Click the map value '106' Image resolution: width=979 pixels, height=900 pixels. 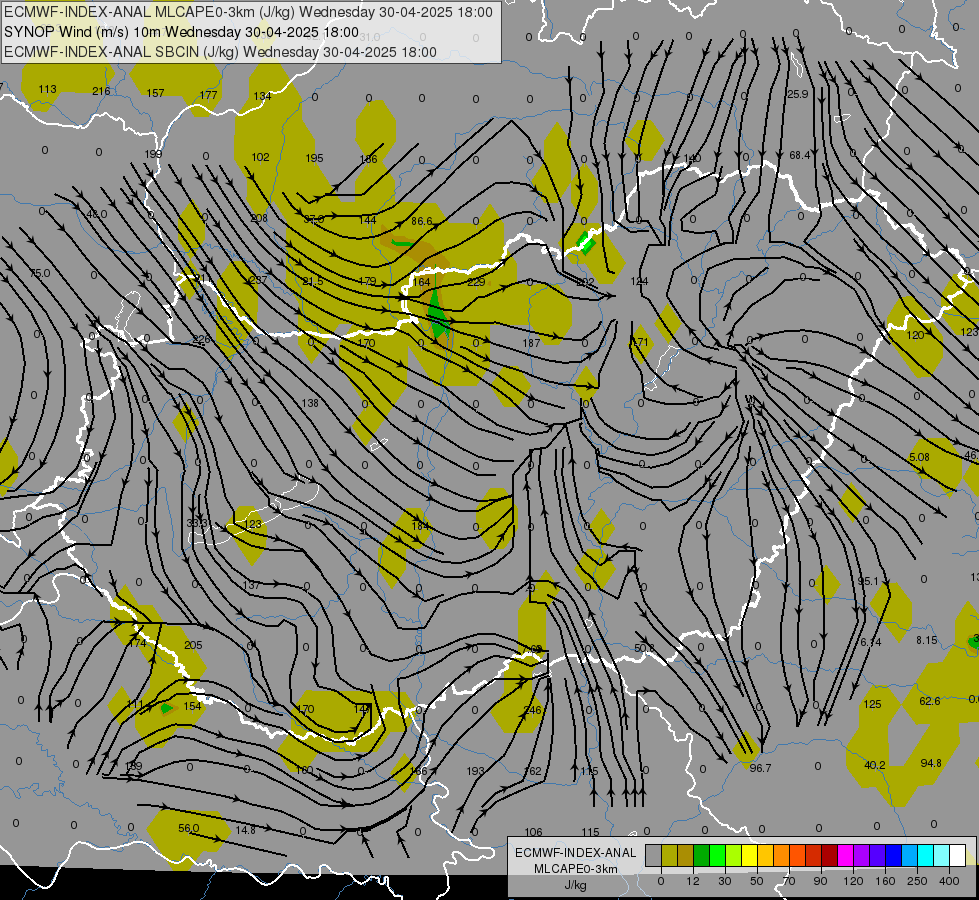coord(533,832)
